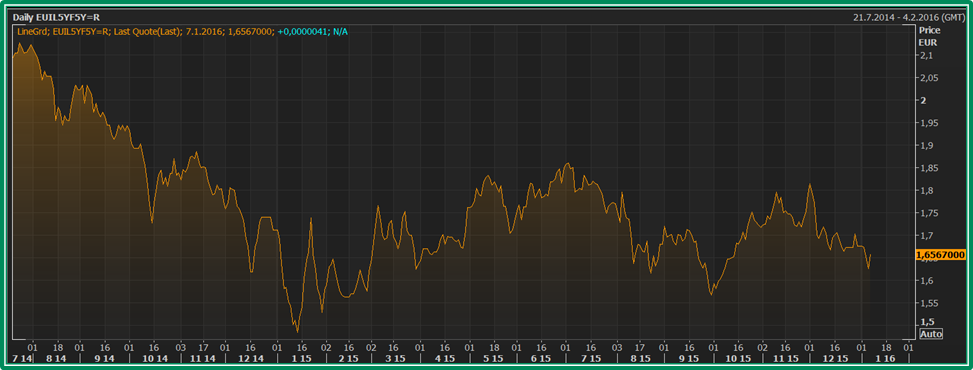Click the 12 15 month label on the timeline
This screenshot has width=973, height=370.
835,359
